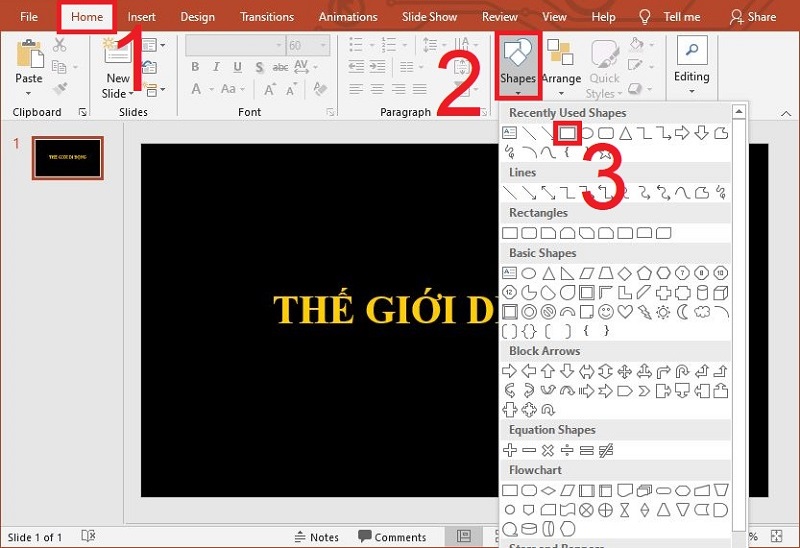Click Increase Font Size icon
The height and width of the screenshot is (548, 800).
[x=269, y=89]
